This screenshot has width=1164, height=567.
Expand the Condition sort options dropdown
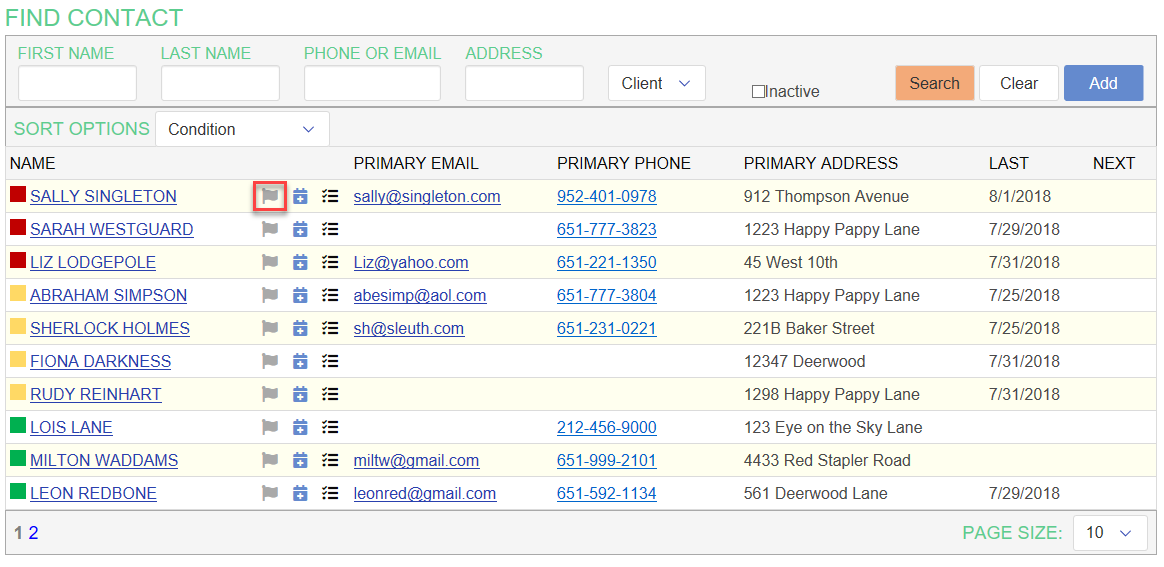(241, 130)
